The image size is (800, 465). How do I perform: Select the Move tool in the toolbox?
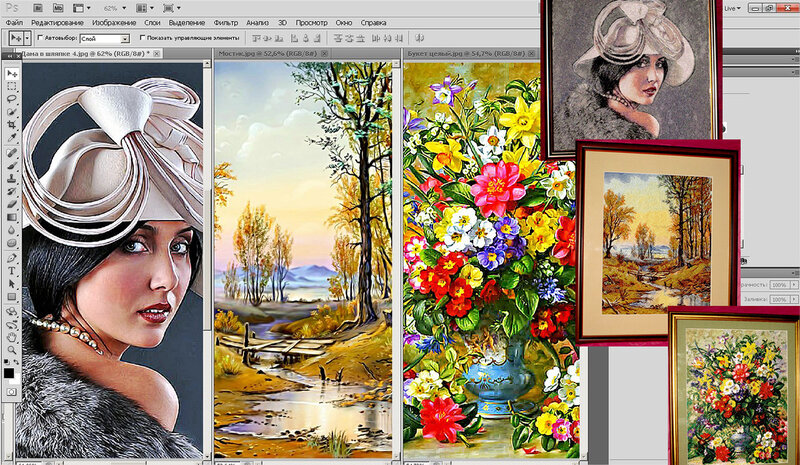[x=12, y=73]
